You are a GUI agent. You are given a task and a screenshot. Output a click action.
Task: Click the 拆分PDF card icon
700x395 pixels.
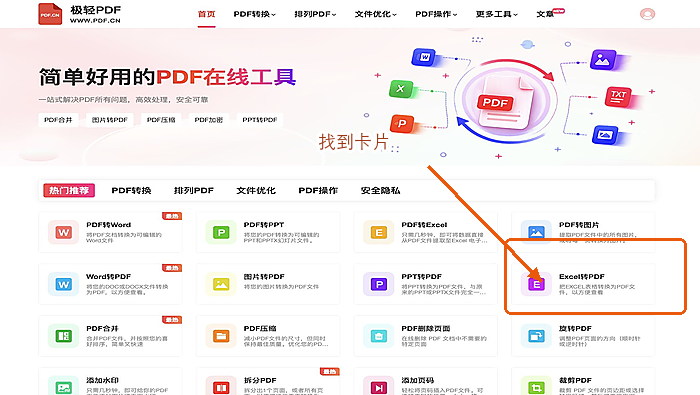[221, 387]
